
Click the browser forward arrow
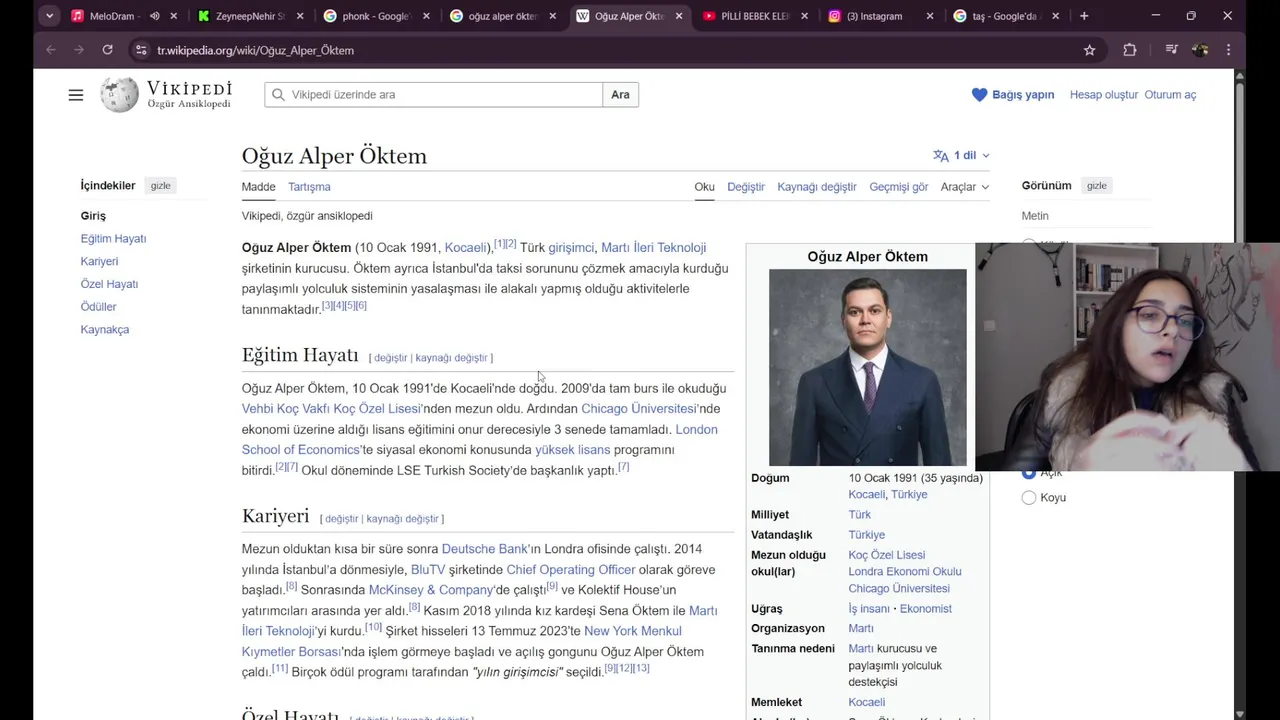(79, 50)
